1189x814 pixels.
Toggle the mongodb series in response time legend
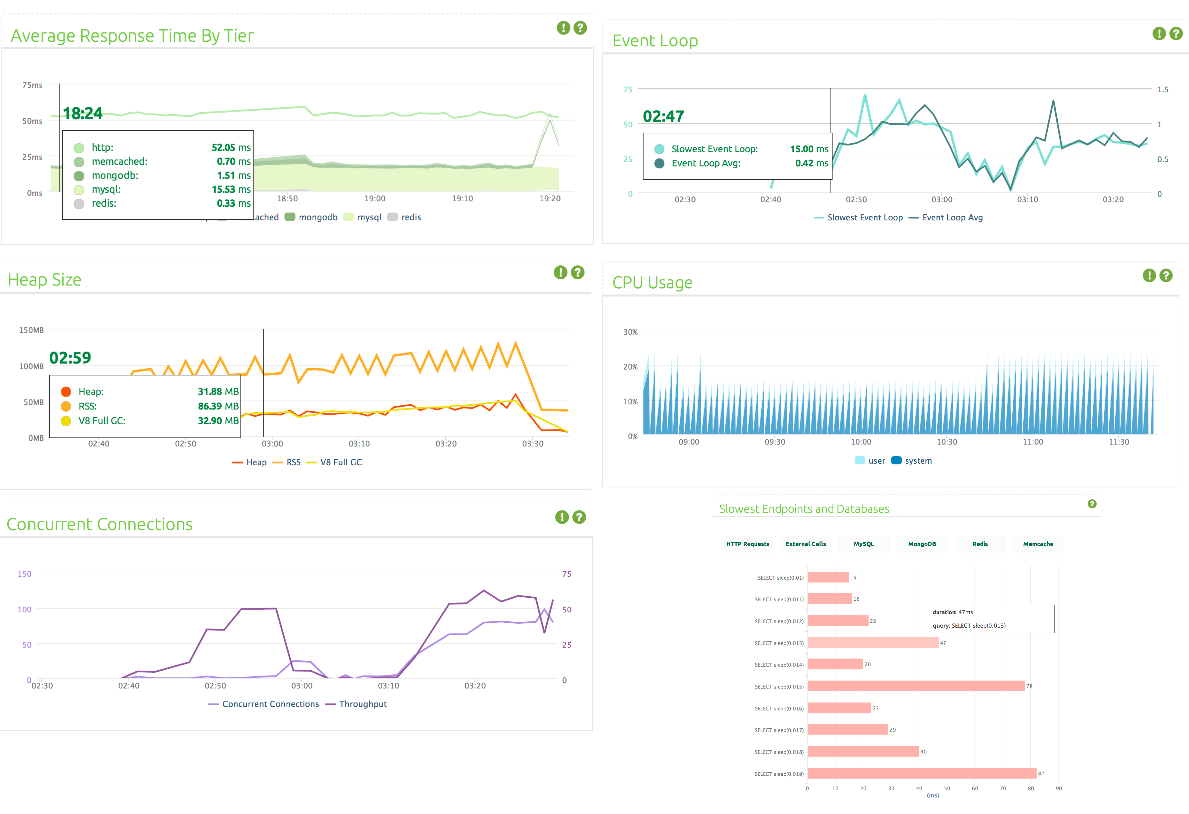click(311, 217)
